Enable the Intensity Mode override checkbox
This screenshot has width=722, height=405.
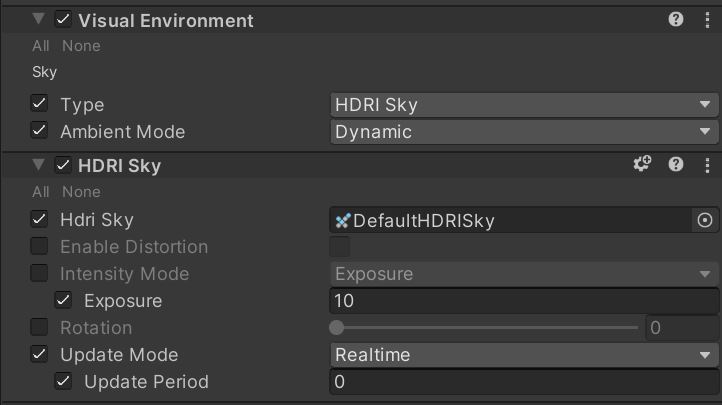[39, 273]
